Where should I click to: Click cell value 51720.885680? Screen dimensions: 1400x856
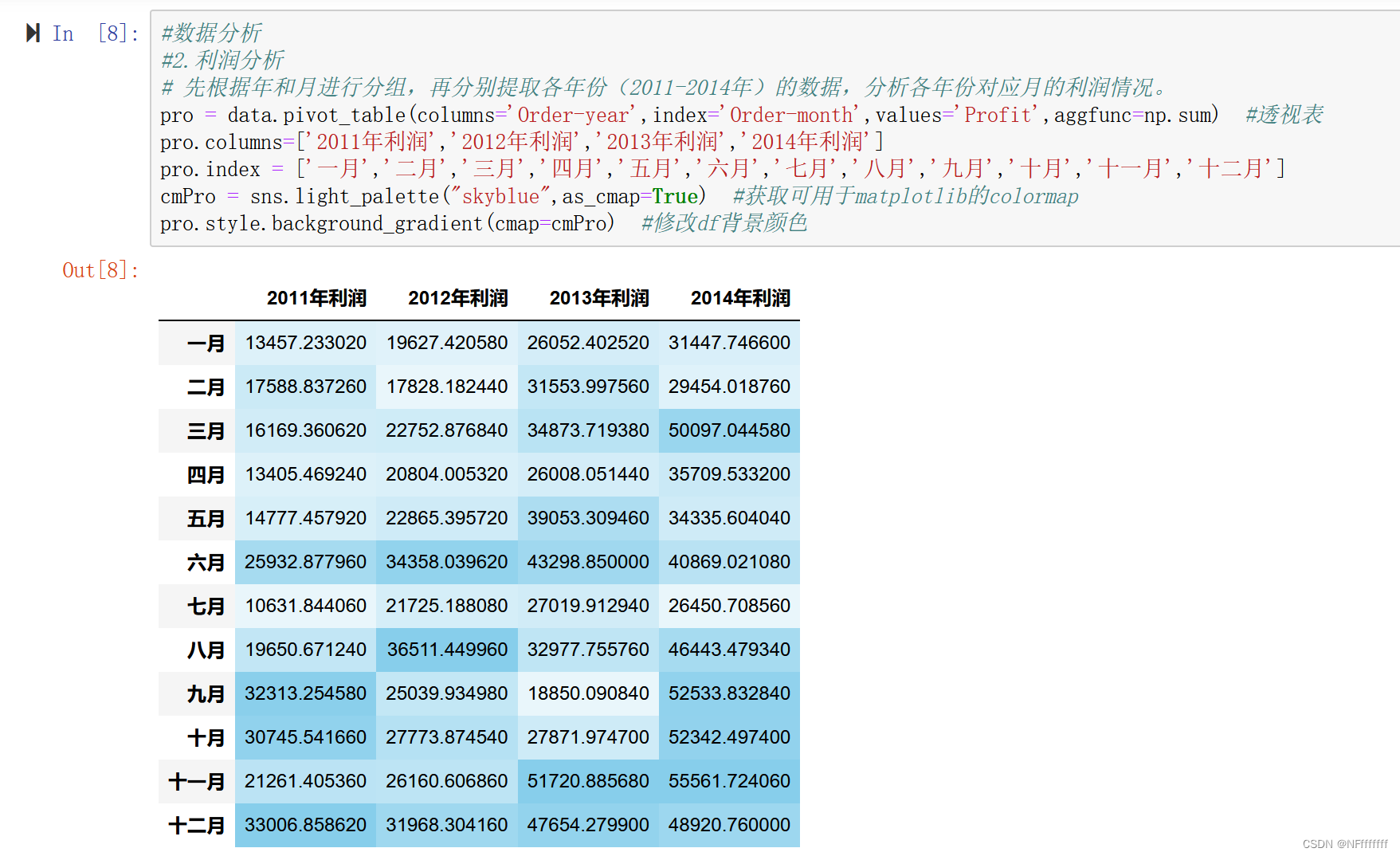(588, 781)
